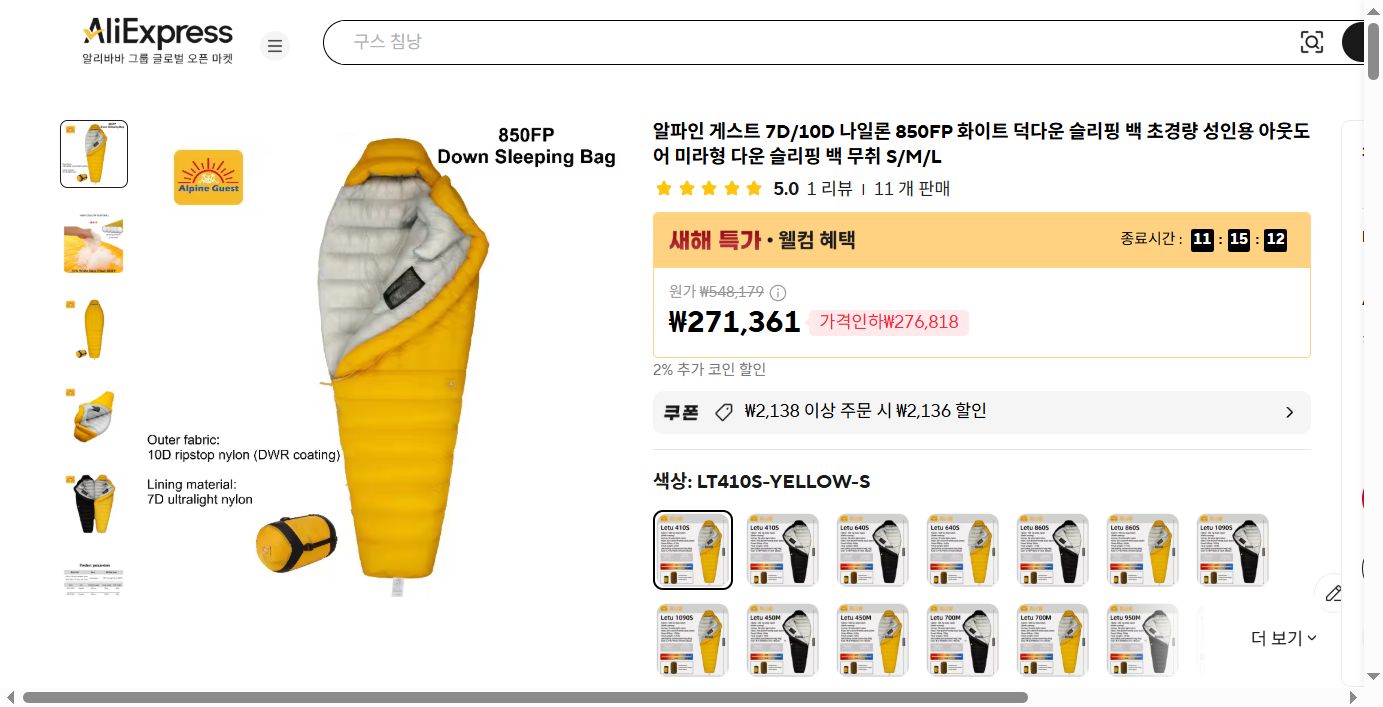The width and height of the screenshot is (1383, 707).
Task: Click the image search camera icon
Action: [x=1311, y=42]
